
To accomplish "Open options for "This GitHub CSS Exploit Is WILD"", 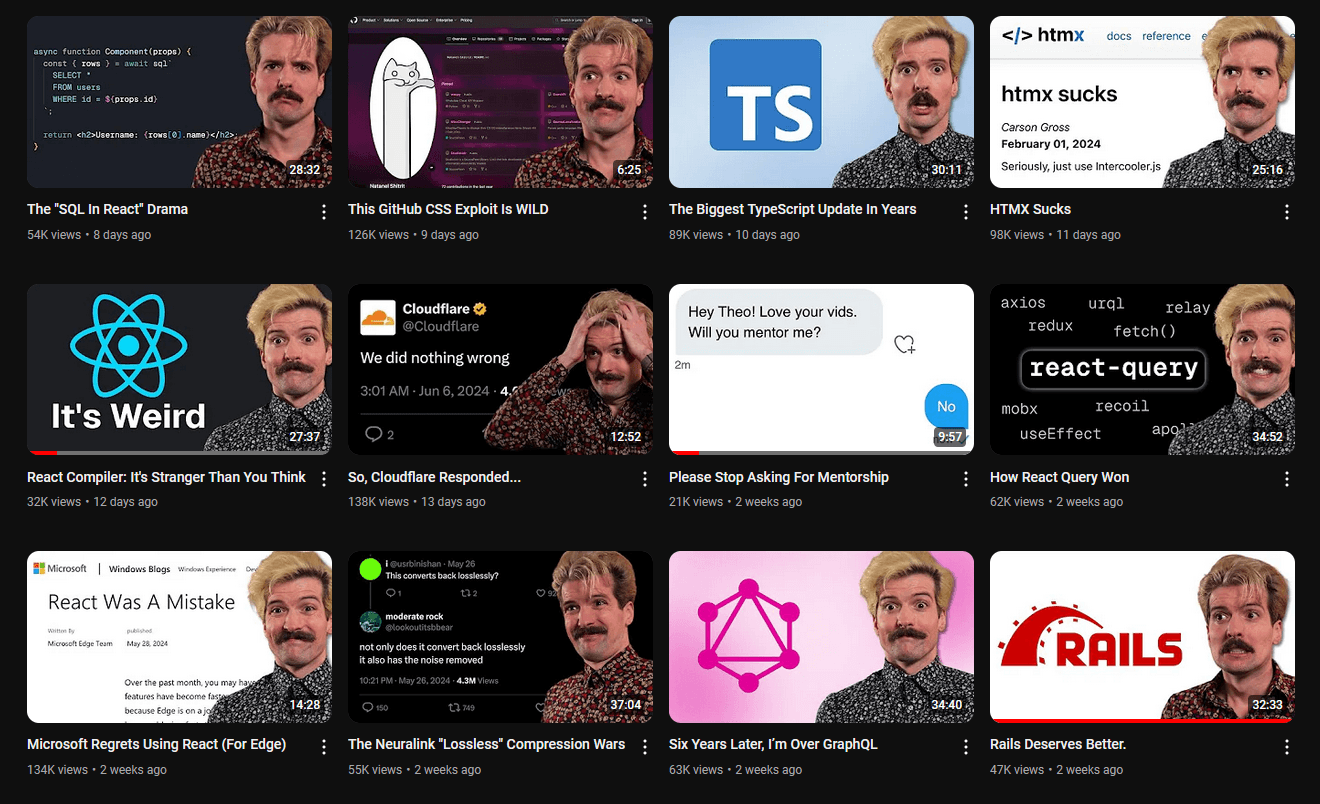I will pos(644,211).
